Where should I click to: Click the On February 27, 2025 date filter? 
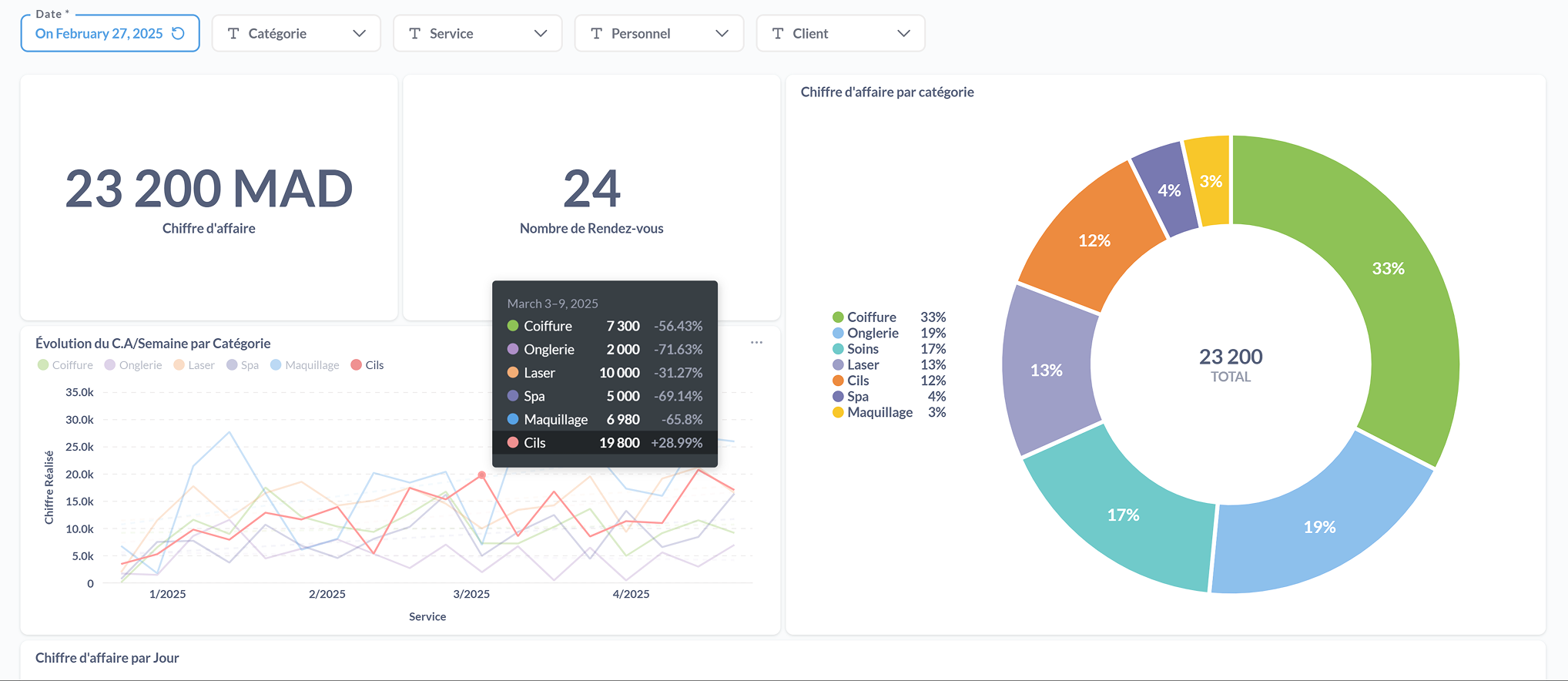point(99,33)
